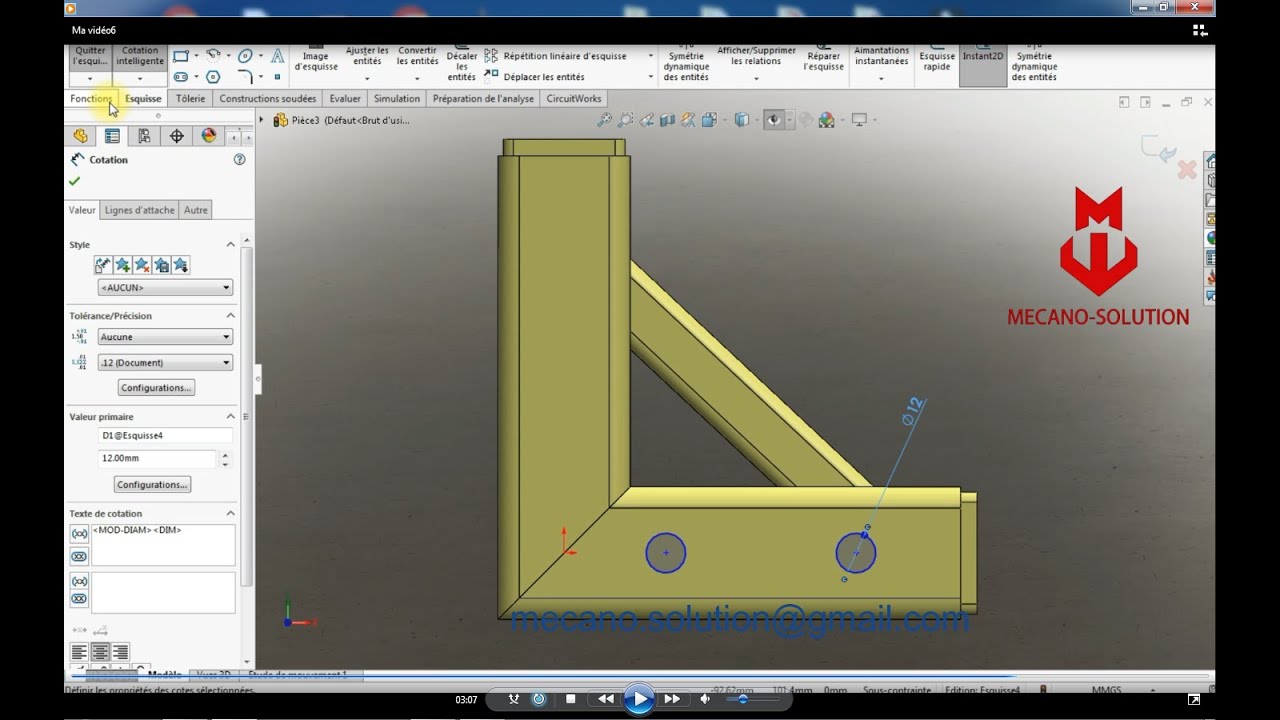Apply default attributes to the dimension style
The height and width of the screenshot is (720, 1280).
tap(103, 265)
